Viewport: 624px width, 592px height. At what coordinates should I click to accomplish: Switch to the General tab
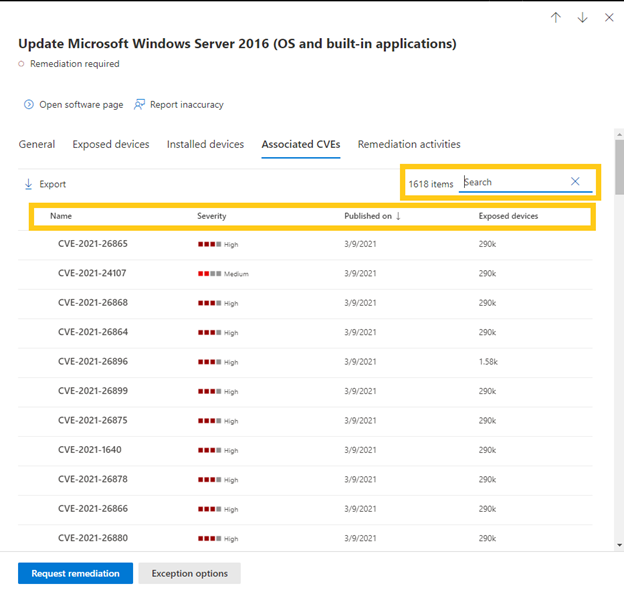click(37, 144)
